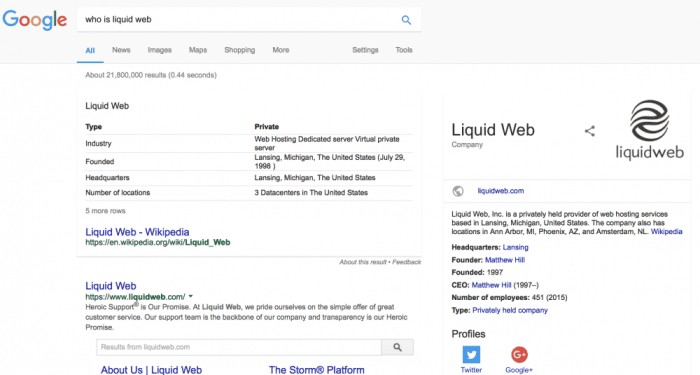Click the 'Number of employees: 451 (2015)' text
This screenshot has width=700, height=375.
[x=509, y=298]
